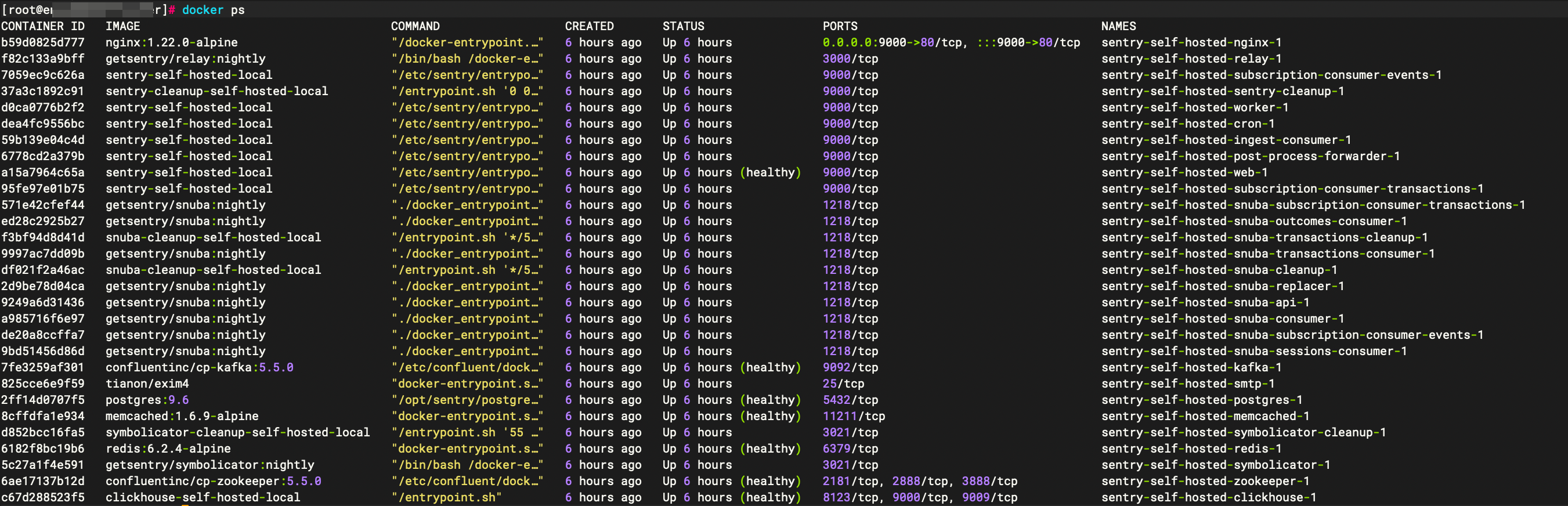Click name sentry-self-hosted-zookeeper-1
This screenshot has width=1568, height=506.
[x=1205, y=481]
